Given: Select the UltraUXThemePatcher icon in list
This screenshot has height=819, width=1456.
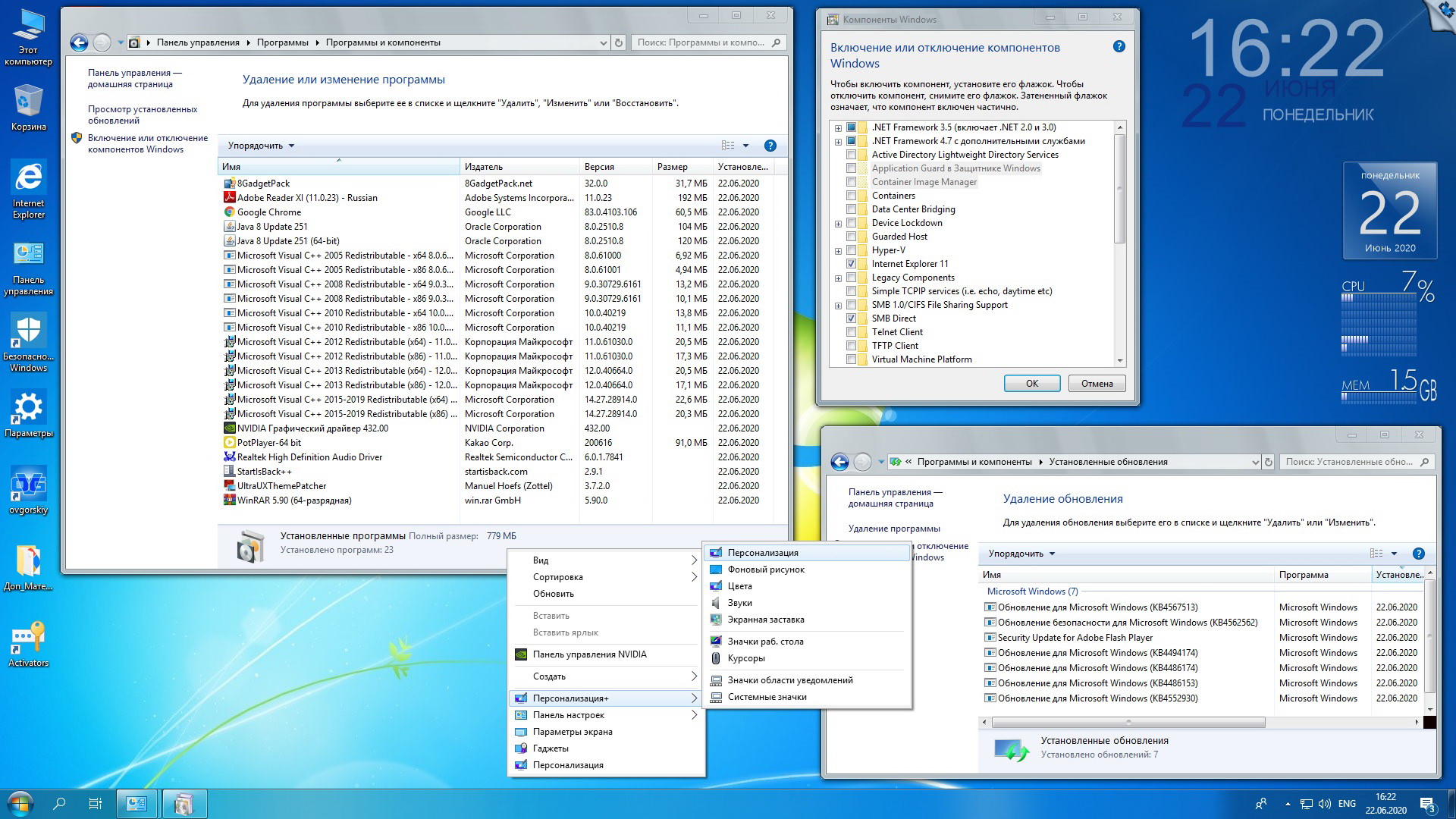Looking at the screenshot, I should (x=230, y=486).
